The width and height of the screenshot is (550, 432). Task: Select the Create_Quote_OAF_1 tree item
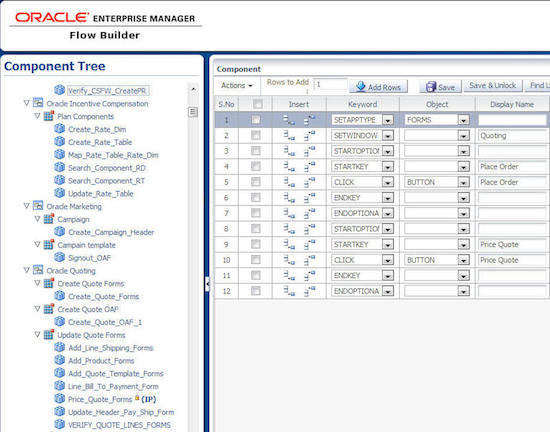click(105, 322)
